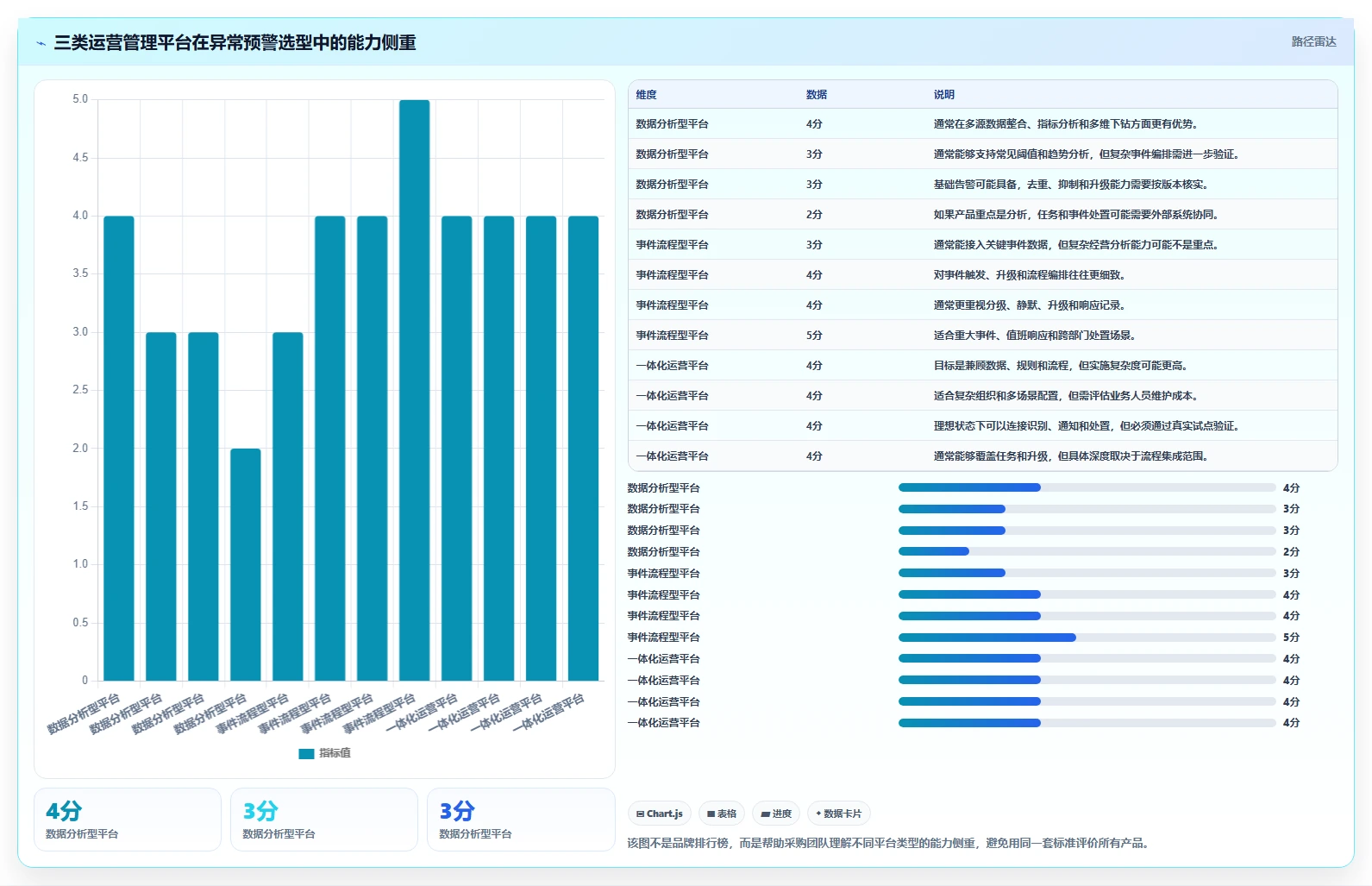Click the 2分 cell in the table
Image resolution: width=1372 pixels, height=886 pixels.
814,215
